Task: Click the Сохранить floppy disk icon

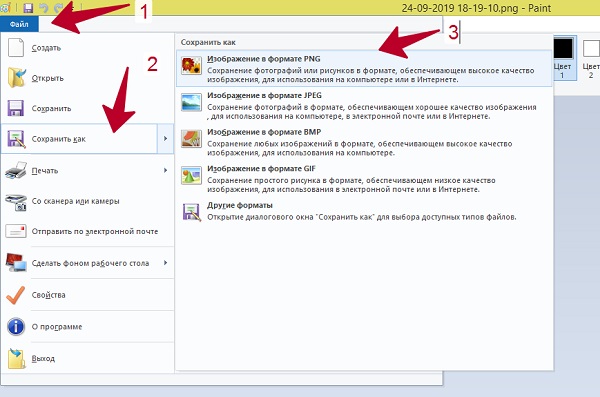Action: [x=16, y=108]
